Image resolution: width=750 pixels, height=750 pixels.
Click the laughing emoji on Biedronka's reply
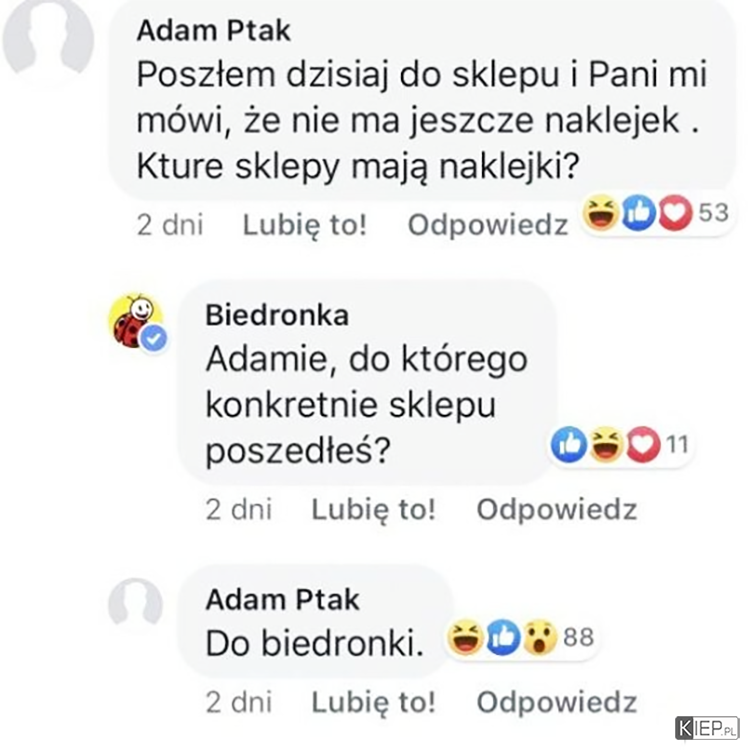click(606, 444)
